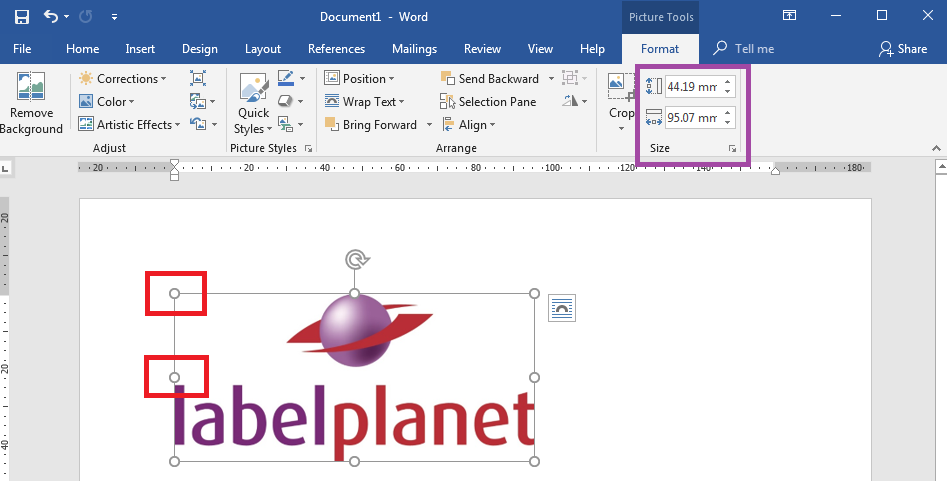This screenshot has width=947, height=481.
Task: Switch to the Insert tab
Action: [x=140, y=49]
